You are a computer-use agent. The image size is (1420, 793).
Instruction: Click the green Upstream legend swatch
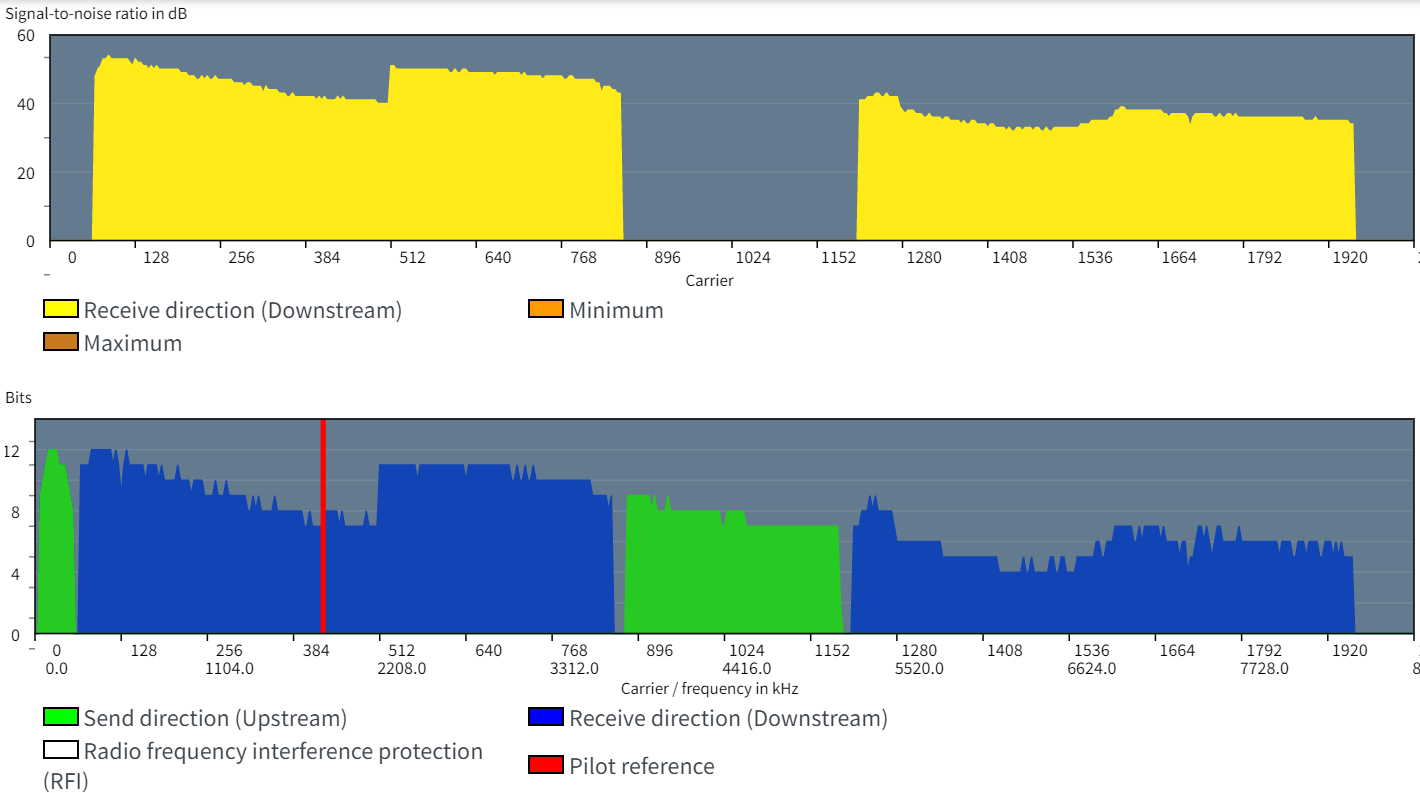(x=61, y=717)
